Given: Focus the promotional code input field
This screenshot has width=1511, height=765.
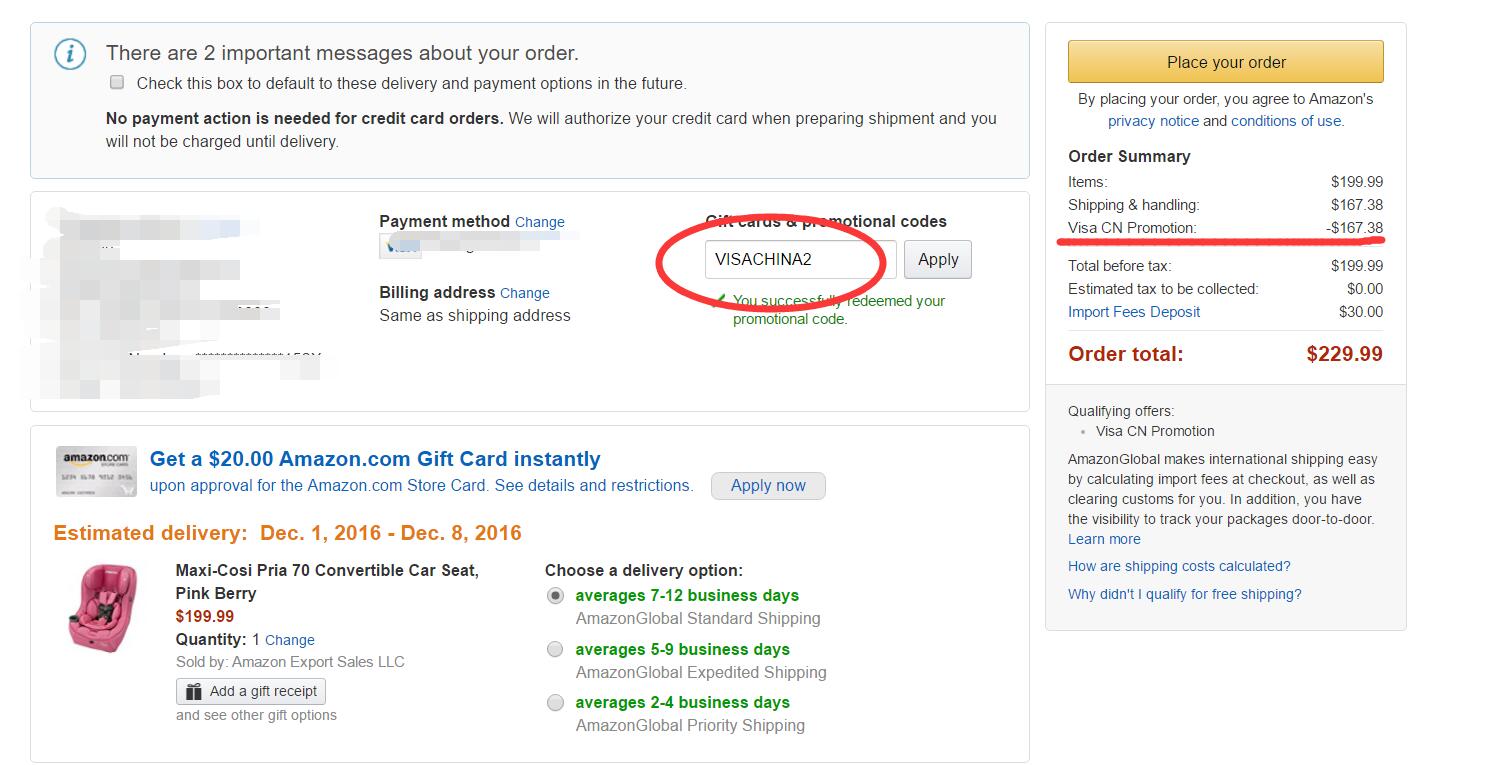Looking at the screenshot, I should pyautogui.click(x=800, y=260).
